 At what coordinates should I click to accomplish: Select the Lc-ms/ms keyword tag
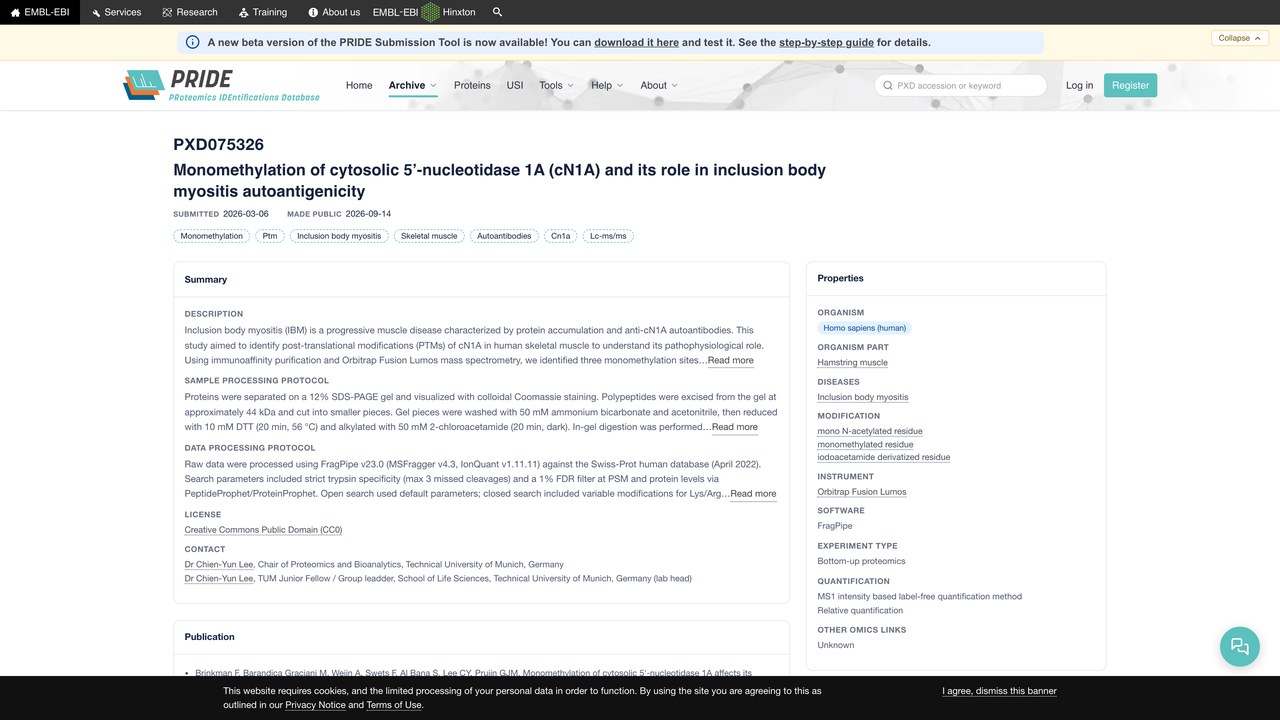click(x=608, y=236)
